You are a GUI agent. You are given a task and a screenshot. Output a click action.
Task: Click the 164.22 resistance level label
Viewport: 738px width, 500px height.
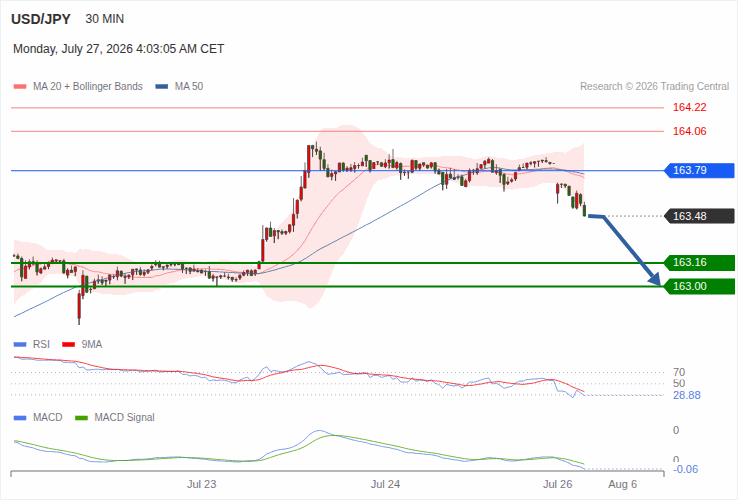click(x=690, y=107)
